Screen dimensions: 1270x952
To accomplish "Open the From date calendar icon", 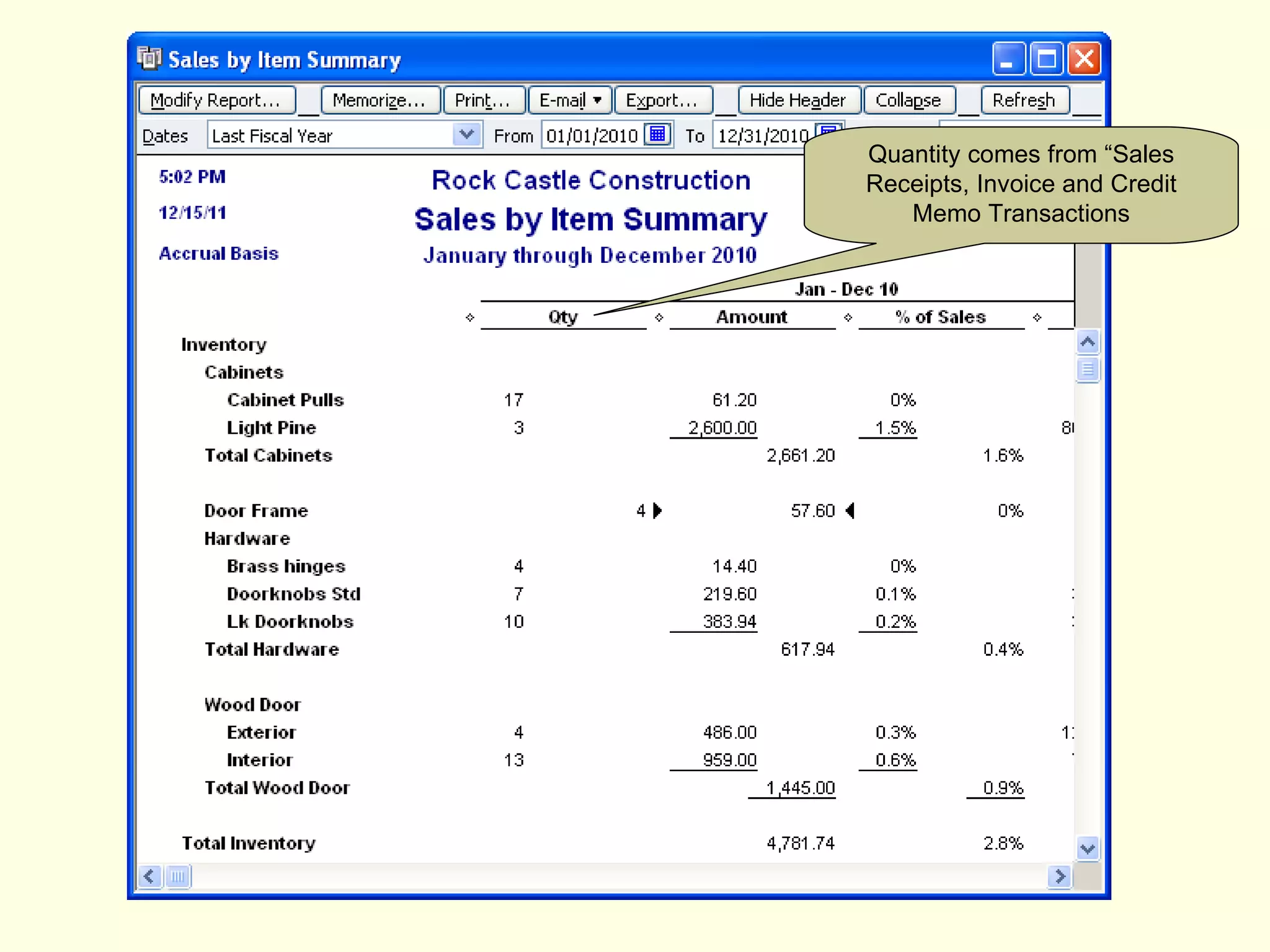I will tap(658, 134).
